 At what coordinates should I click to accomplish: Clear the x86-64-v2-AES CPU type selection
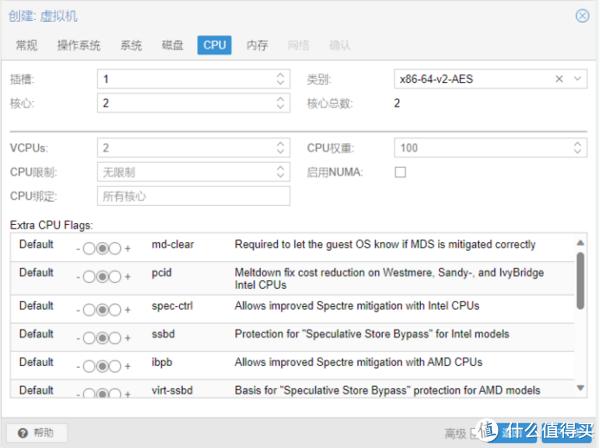[559, 79]
